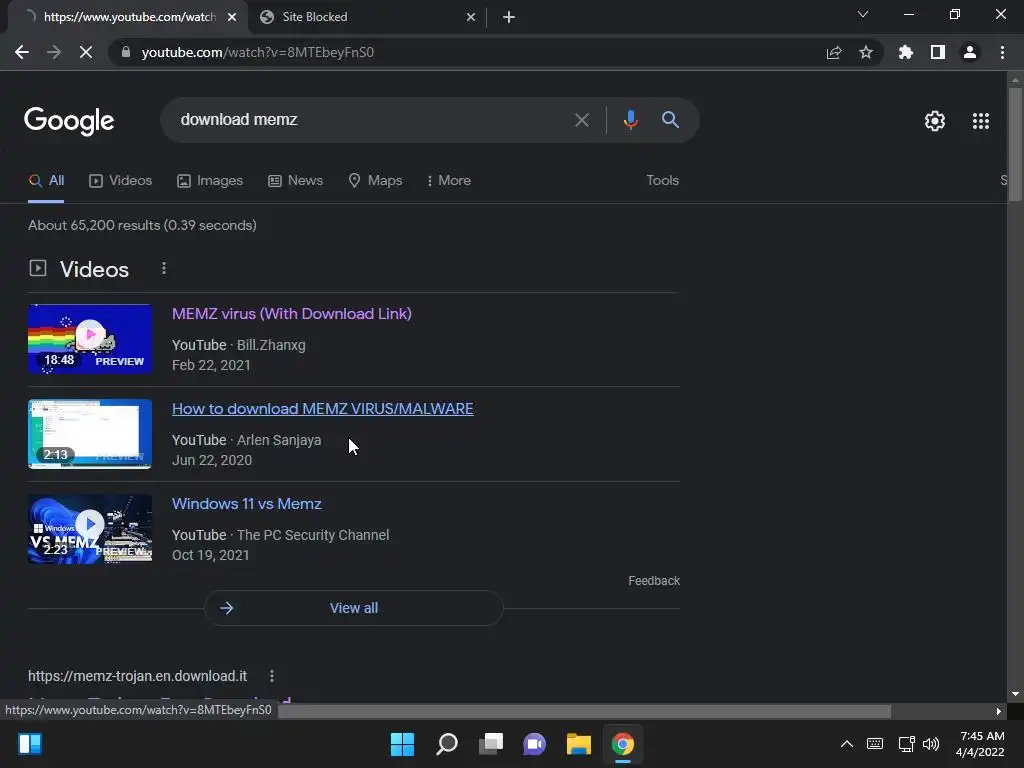Click the address bar URL
The height and width of the screenshot is (768, 1024).
[257, 52]
